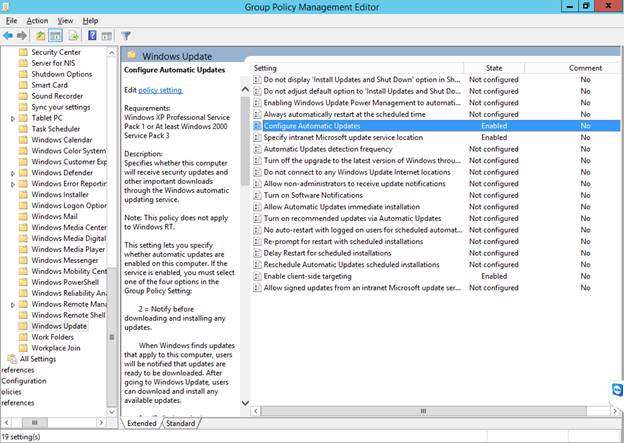This screenshot has height=443, width=624.
Task: Switch to the Extended tab
Action: 142,423
